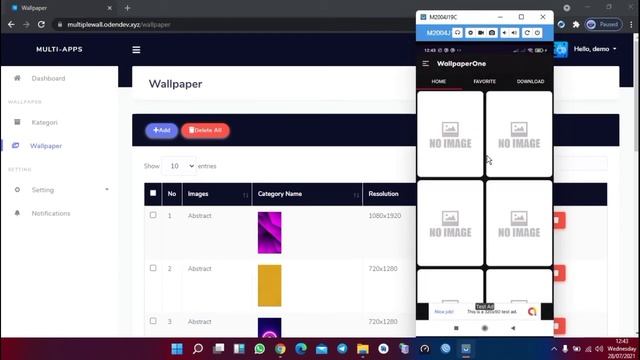Switch to HOME tab in WallpaperOne
The image size is (640, 360).
[439, 82]
